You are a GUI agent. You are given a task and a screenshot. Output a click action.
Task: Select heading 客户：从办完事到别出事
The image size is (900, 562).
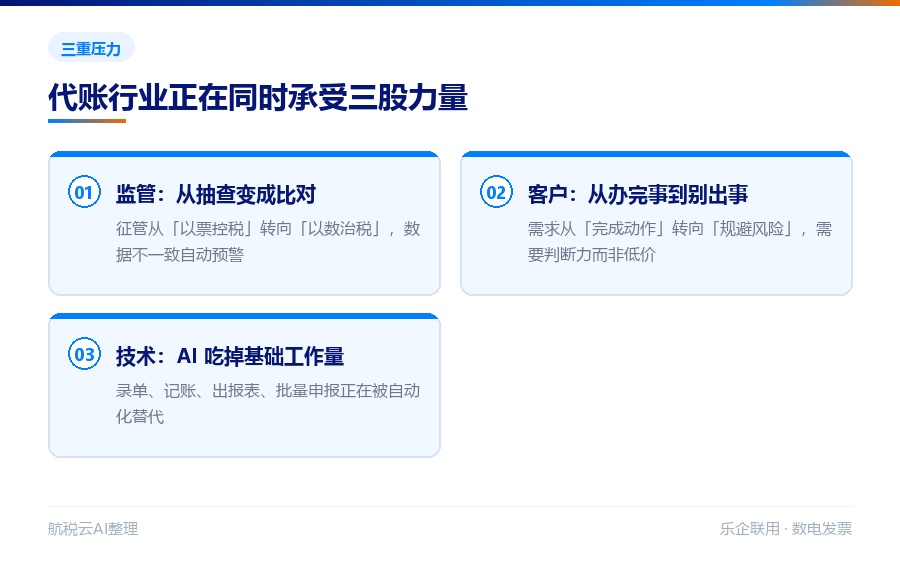click(638, 194)
